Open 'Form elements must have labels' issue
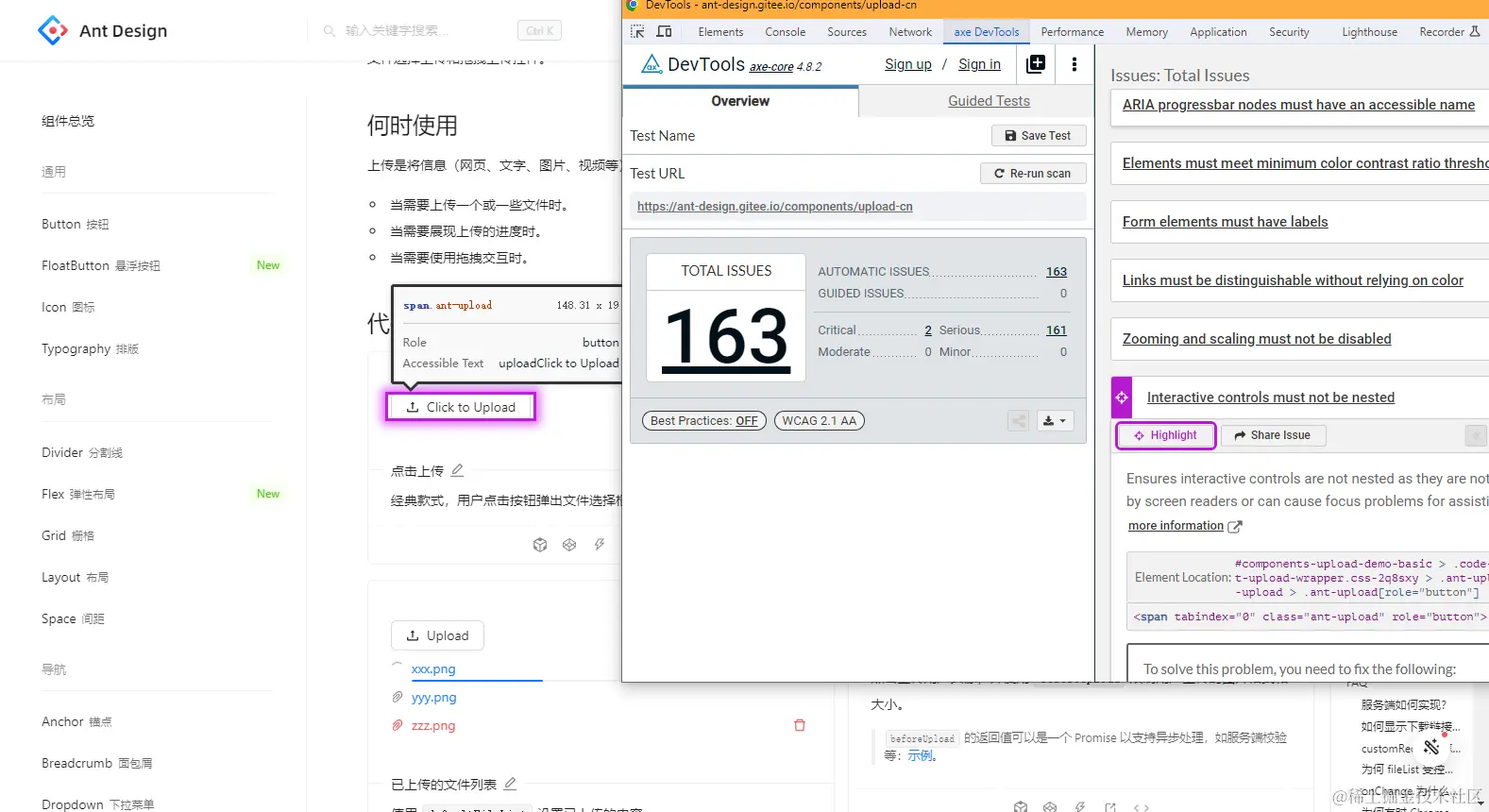Screen dimensions: 1489x812 [1225, 222]
